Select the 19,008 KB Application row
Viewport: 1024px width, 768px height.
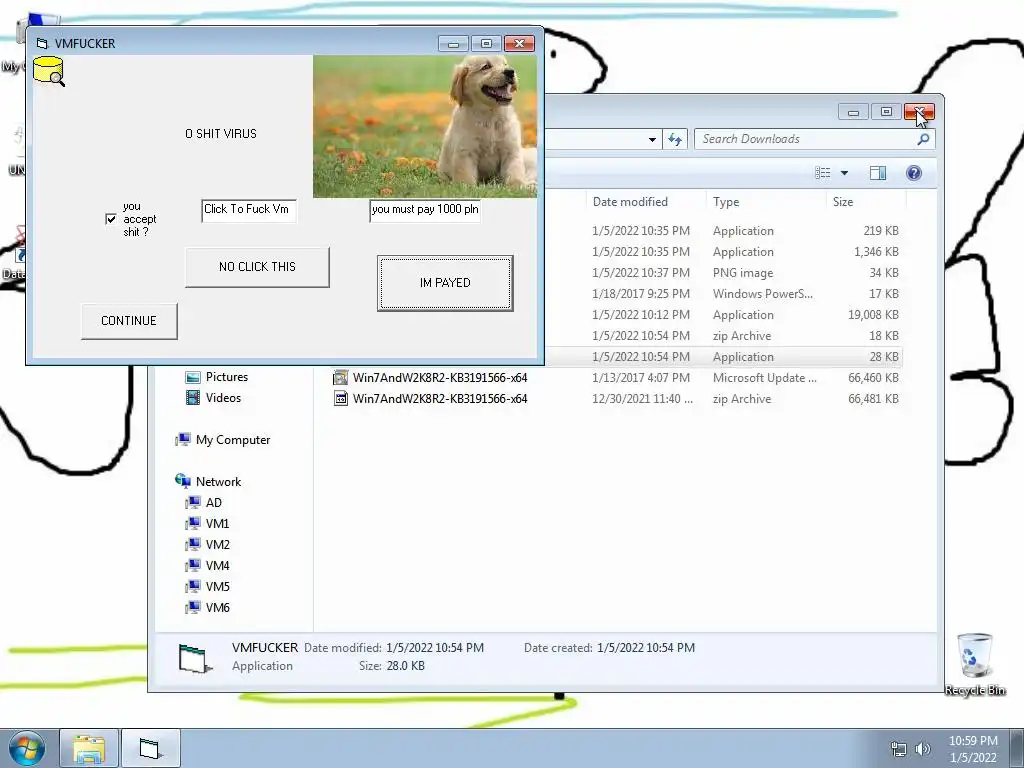point(725,315)
